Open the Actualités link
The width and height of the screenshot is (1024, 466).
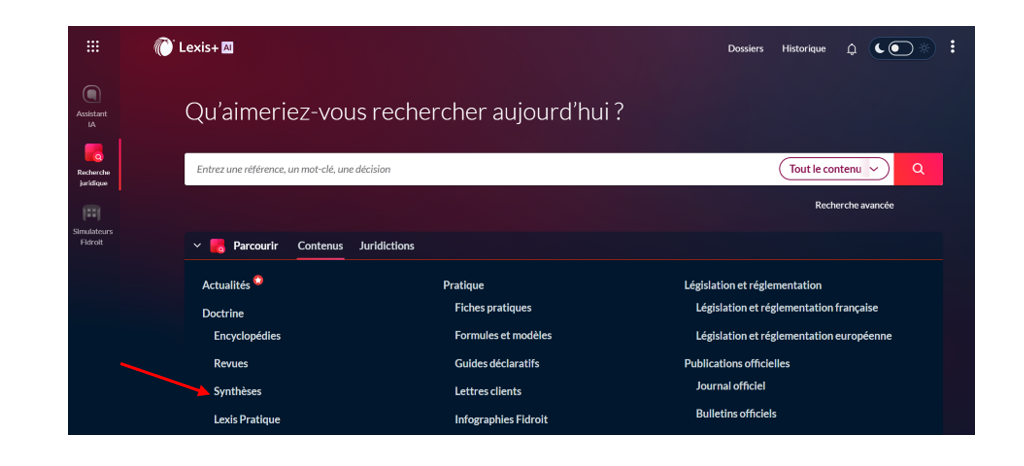point(226,285)
